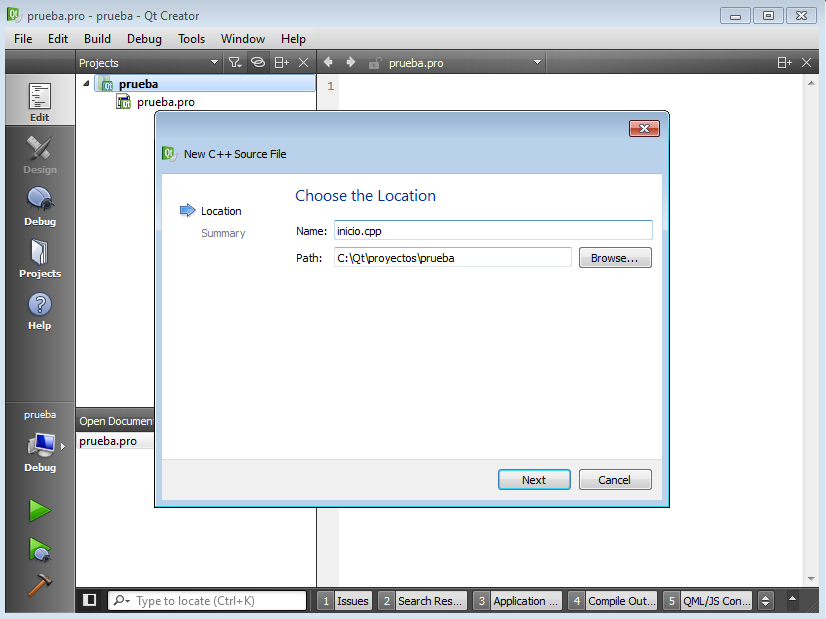
Task: Go forward in editor navigation history
Action: tap(351, 62)
